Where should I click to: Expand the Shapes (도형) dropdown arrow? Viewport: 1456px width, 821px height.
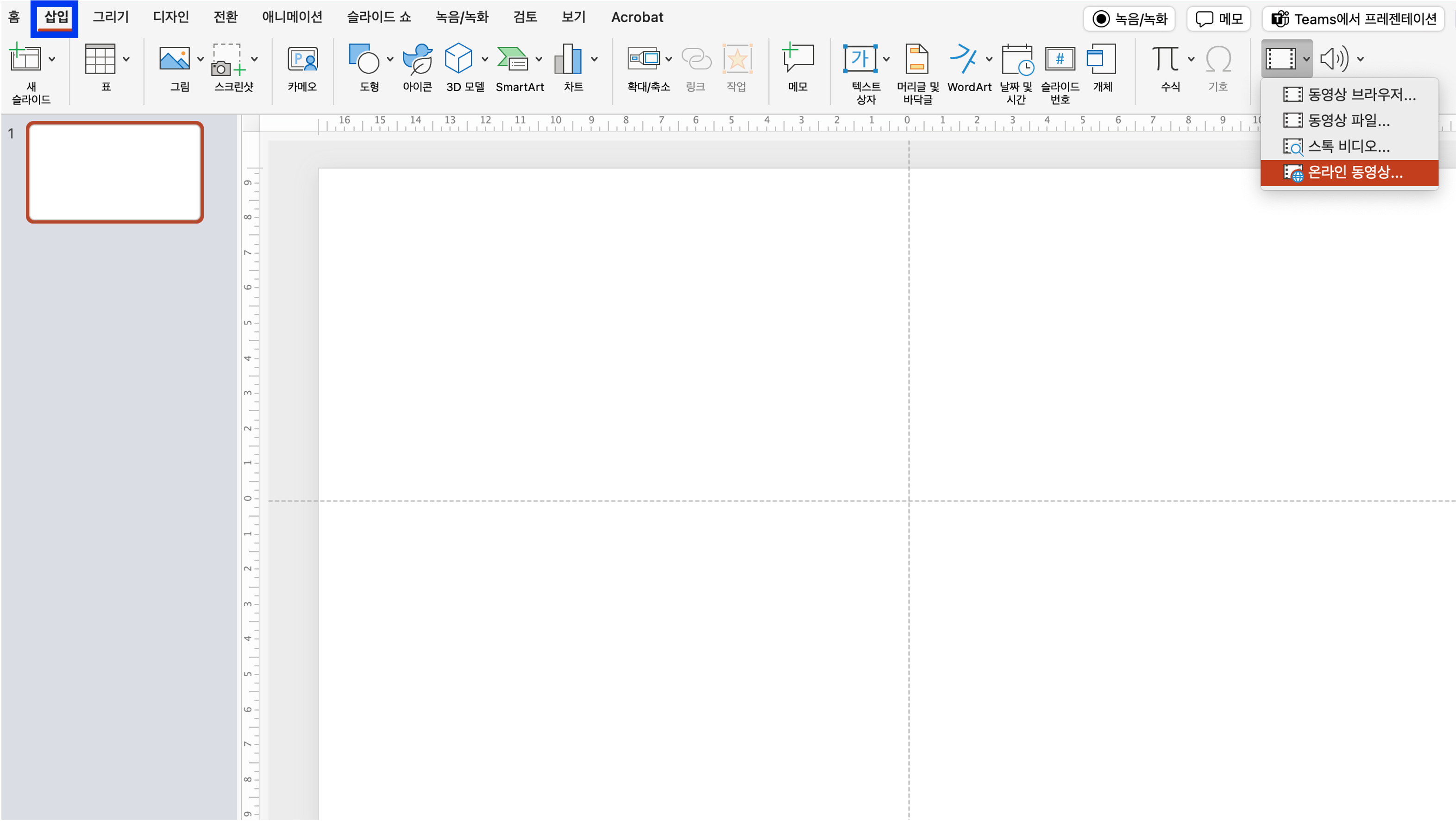coord(390,59)
